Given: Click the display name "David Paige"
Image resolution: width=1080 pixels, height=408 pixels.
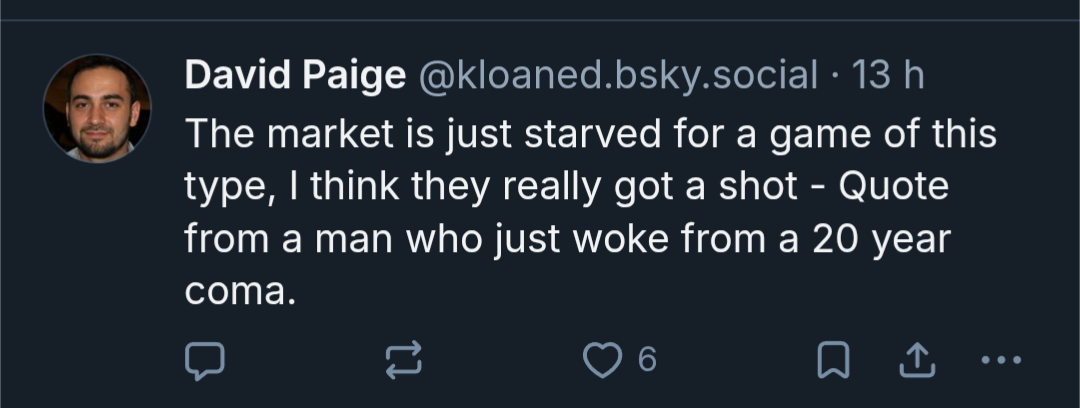Looking at the screenshot, I should [x=294, y=78].
